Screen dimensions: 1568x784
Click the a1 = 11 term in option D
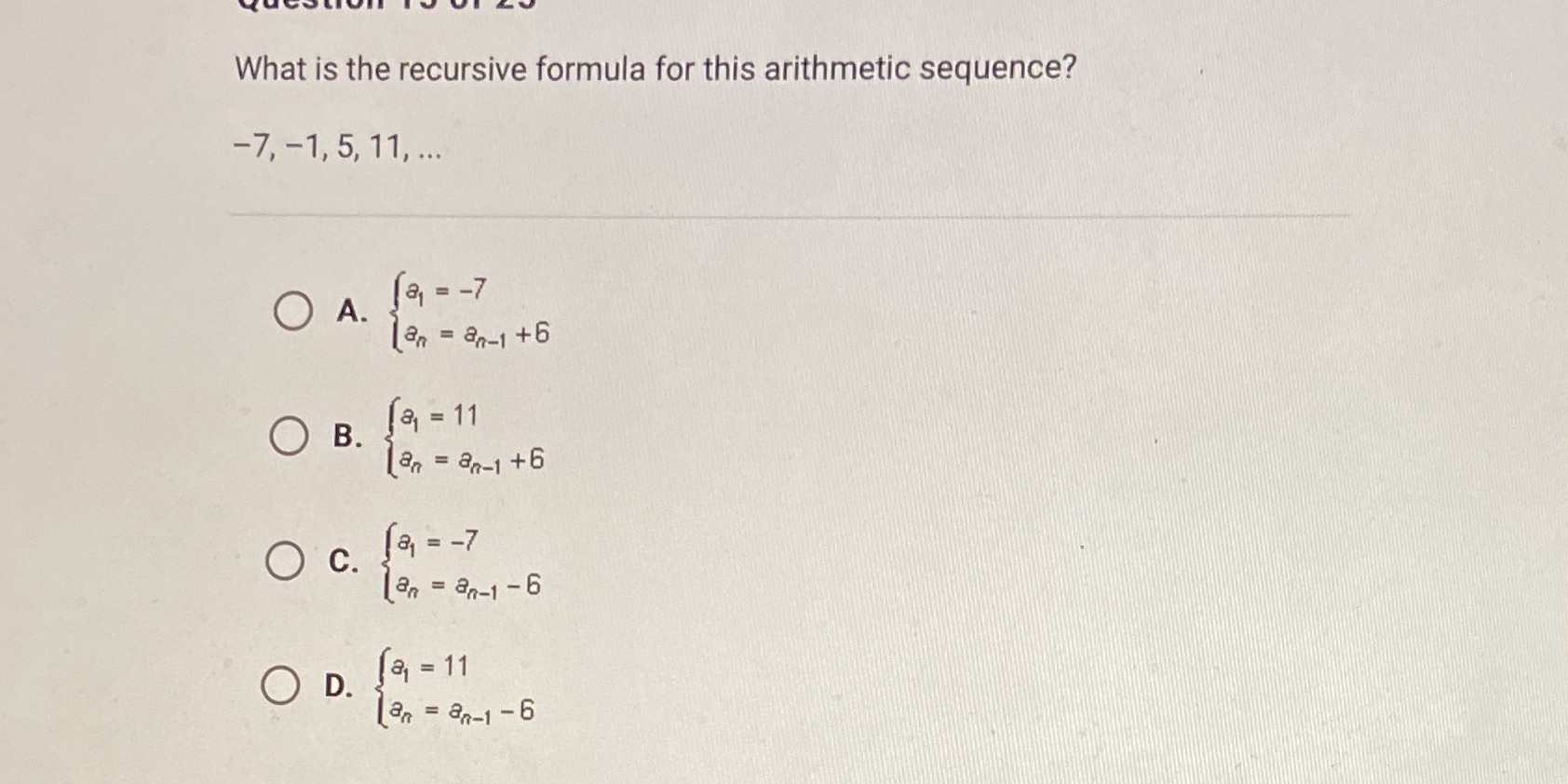pyautogui.click(x=428, y=668)
